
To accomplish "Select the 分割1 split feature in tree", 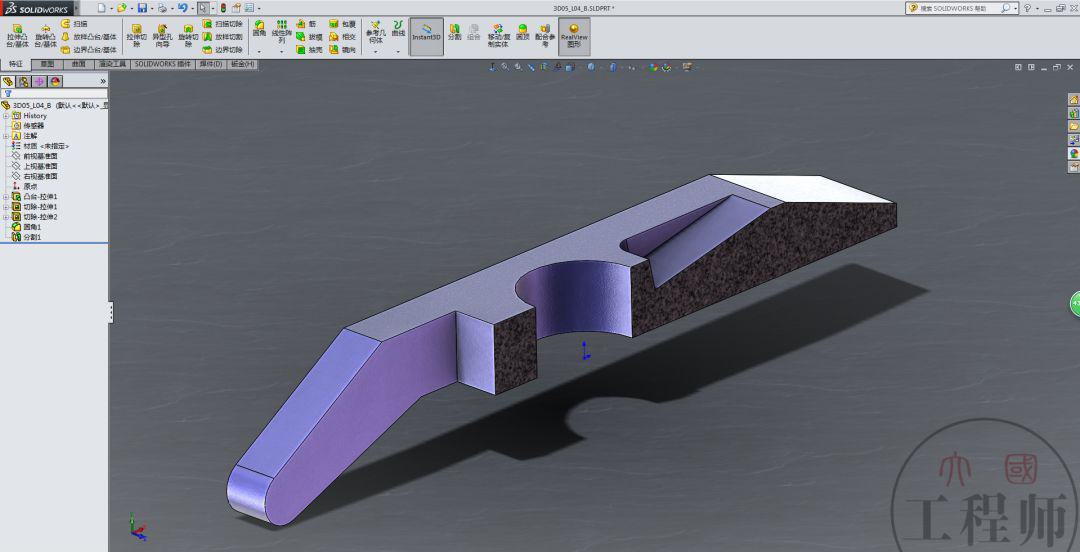I will click(26, 236).
